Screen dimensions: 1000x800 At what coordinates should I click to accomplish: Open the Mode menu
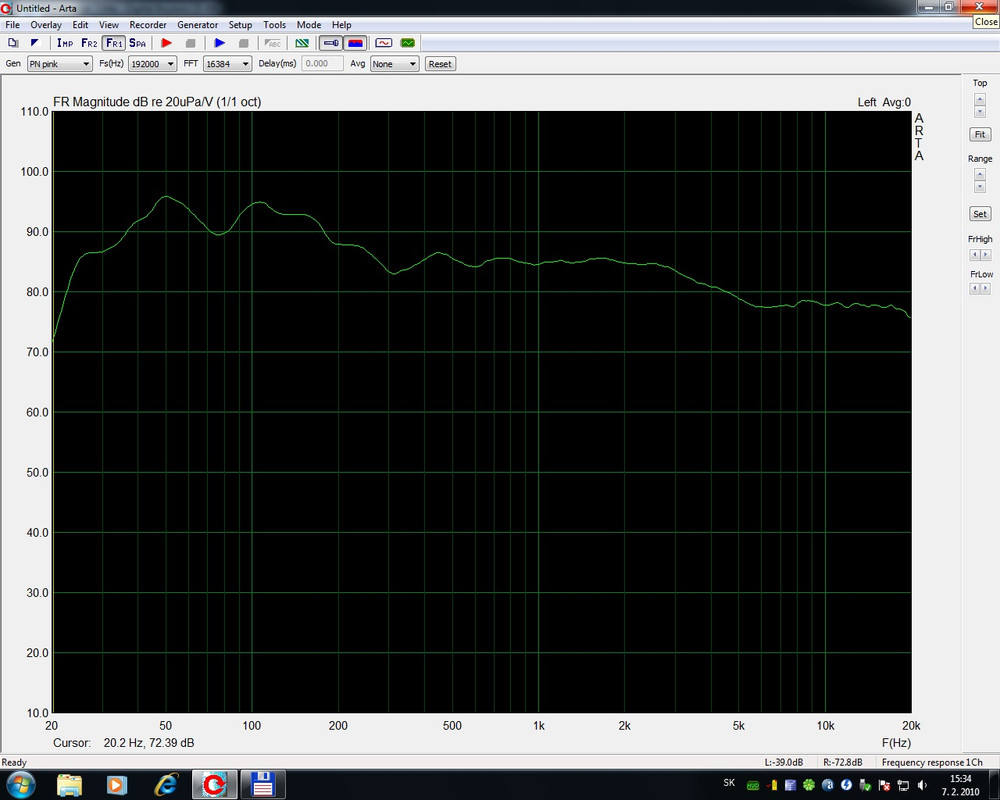pyautogui.click(x=309, y=25)
